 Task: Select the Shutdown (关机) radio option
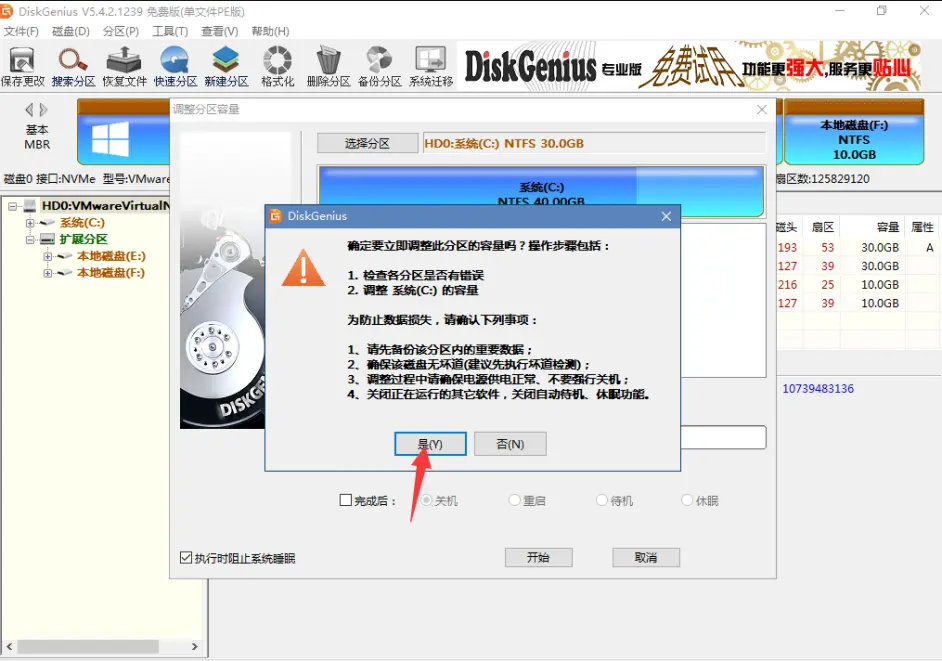(x=426, y=500)
